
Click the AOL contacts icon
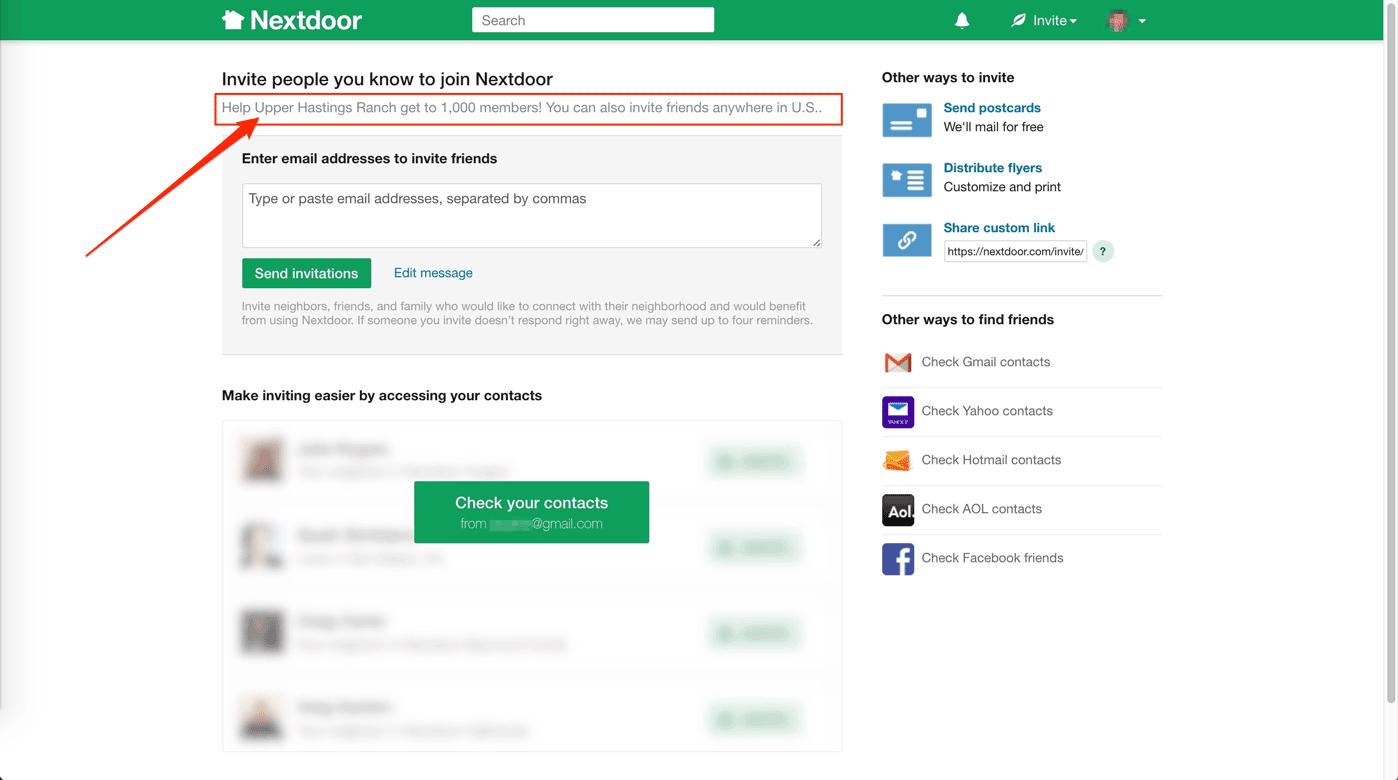[898, 509]
